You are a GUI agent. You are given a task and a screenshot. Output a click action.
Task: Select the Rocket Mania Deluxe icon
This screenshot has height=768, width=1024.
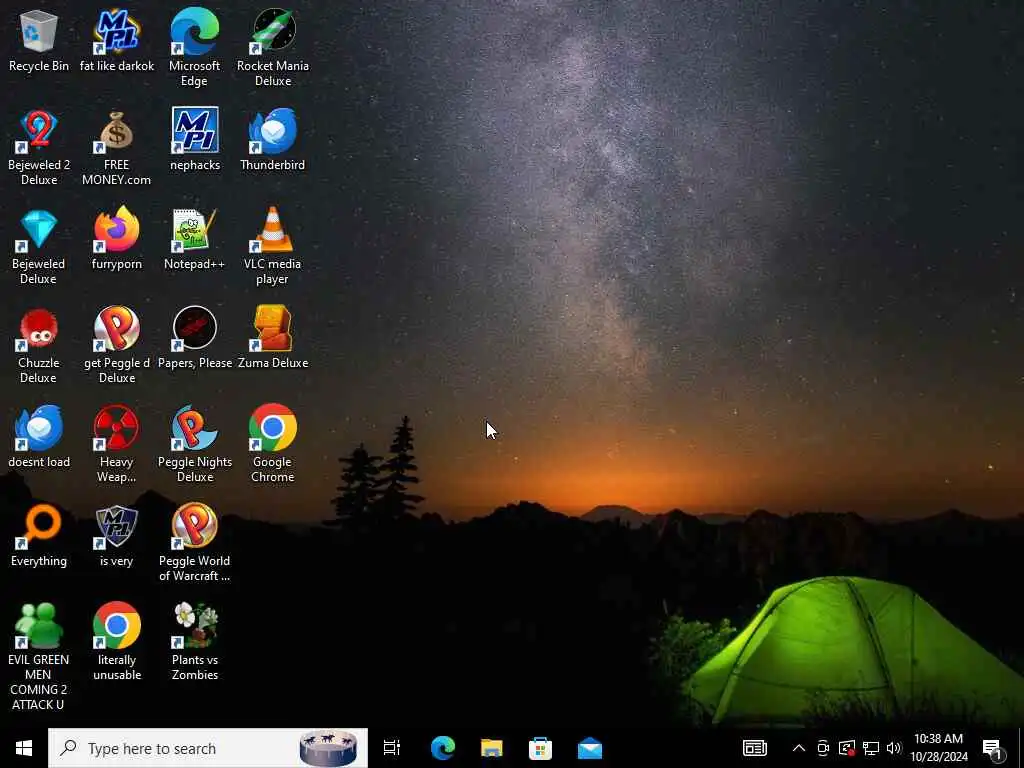[272, 31]
